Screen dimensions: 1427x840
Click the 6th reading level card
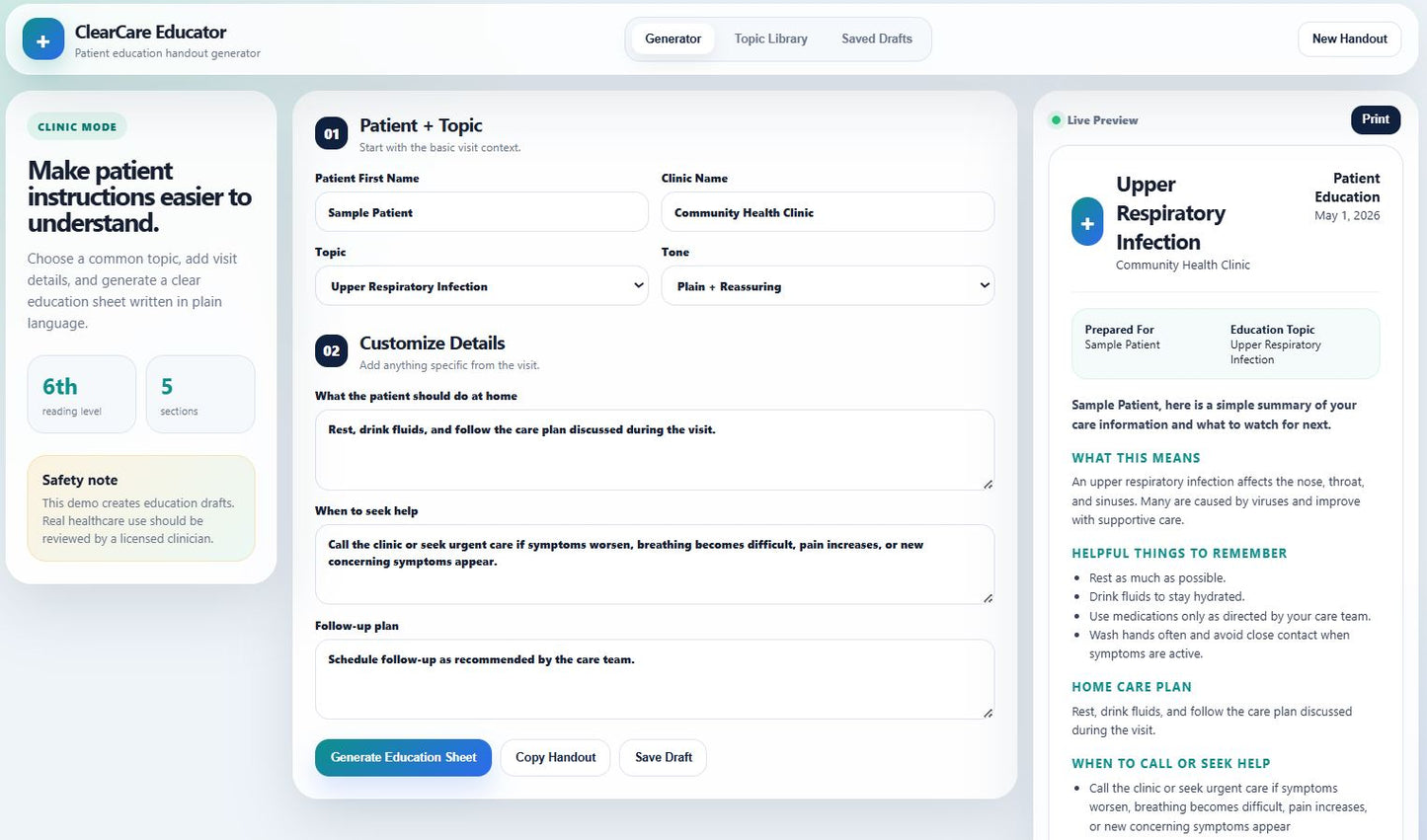tap(82, 394)
